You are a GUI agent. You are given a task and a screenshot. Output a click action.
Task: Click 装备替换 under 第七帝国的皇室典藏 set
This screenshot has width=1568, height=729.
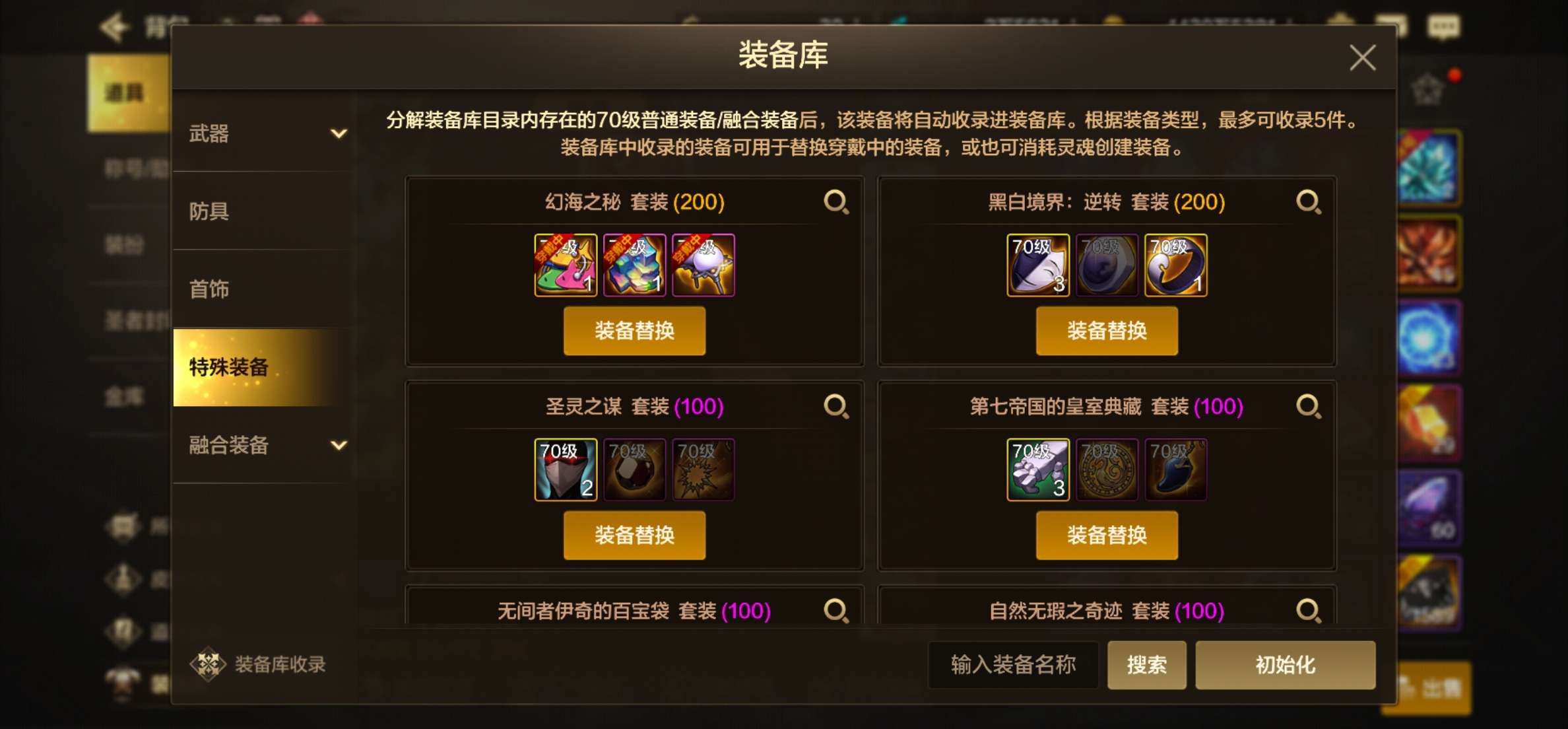[1107, 536]
